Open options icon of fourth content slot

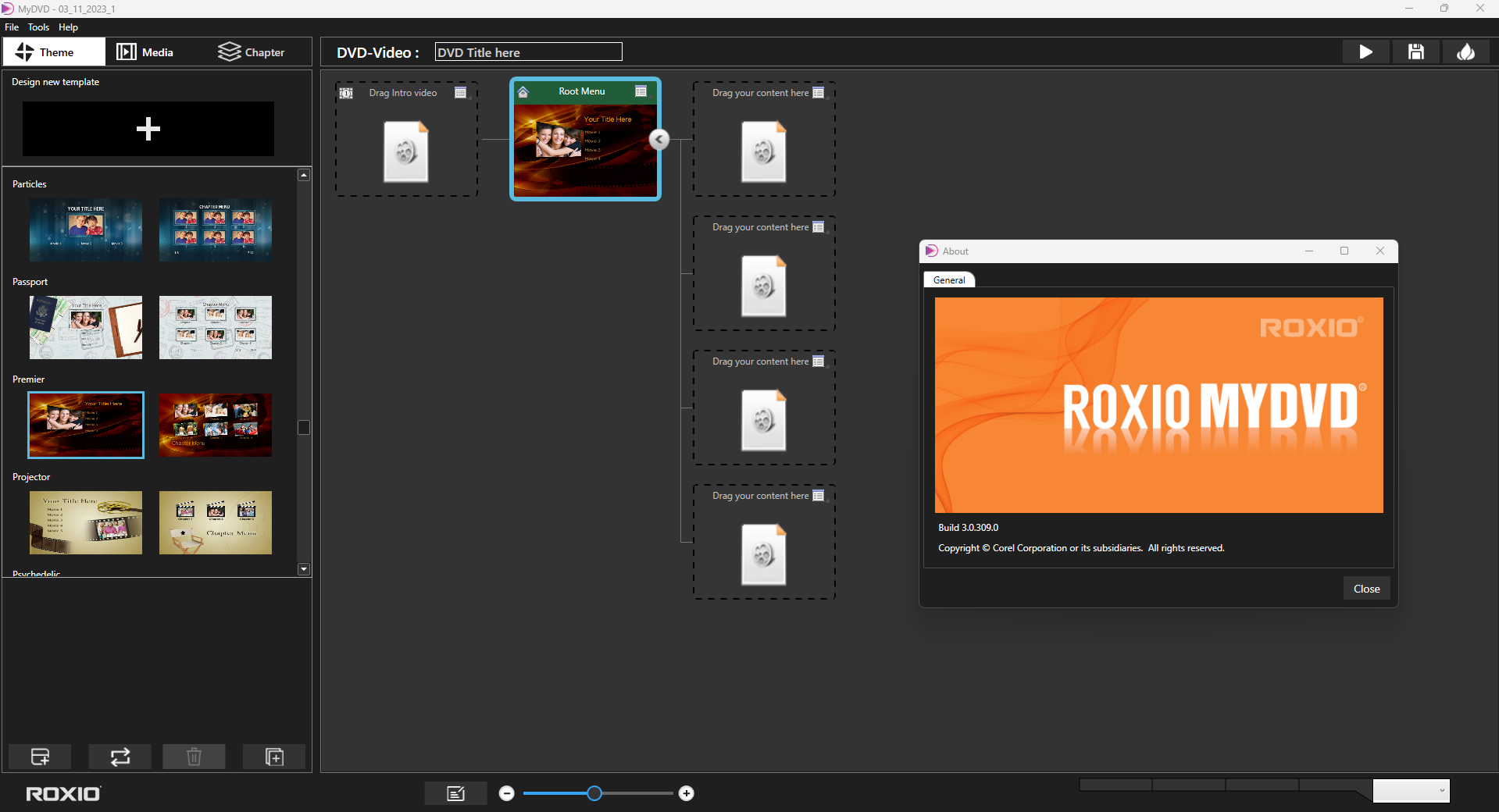(819, 496)
